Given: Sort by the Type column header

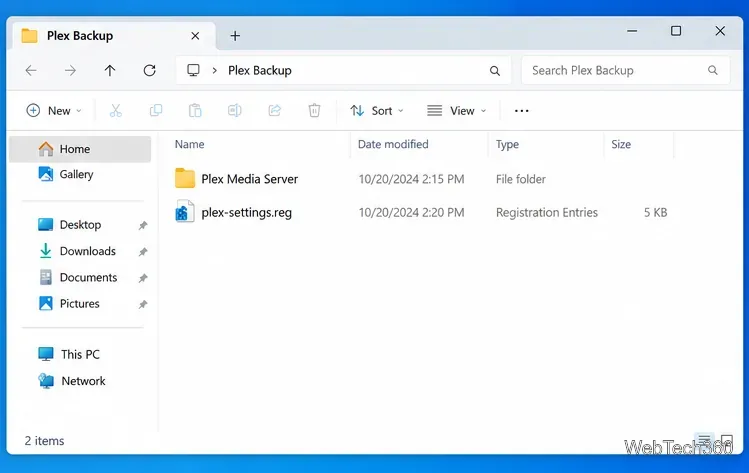Looking at the screenshot, I should tap(507, 145).
